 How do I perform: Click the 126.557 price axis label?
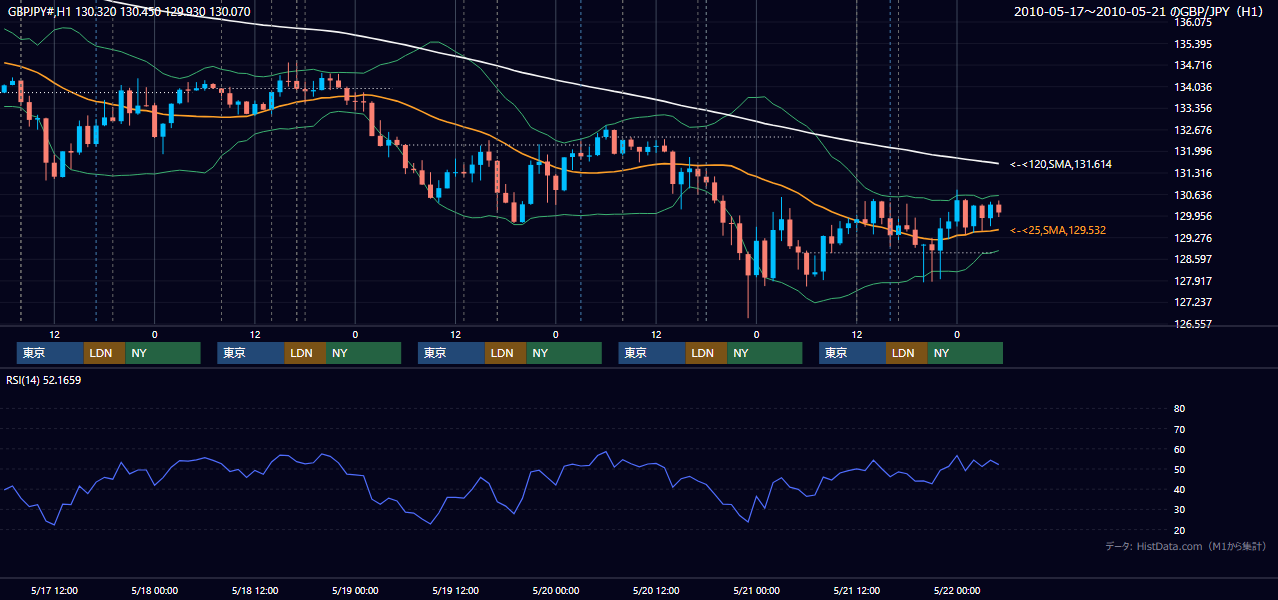point(1194,325)
